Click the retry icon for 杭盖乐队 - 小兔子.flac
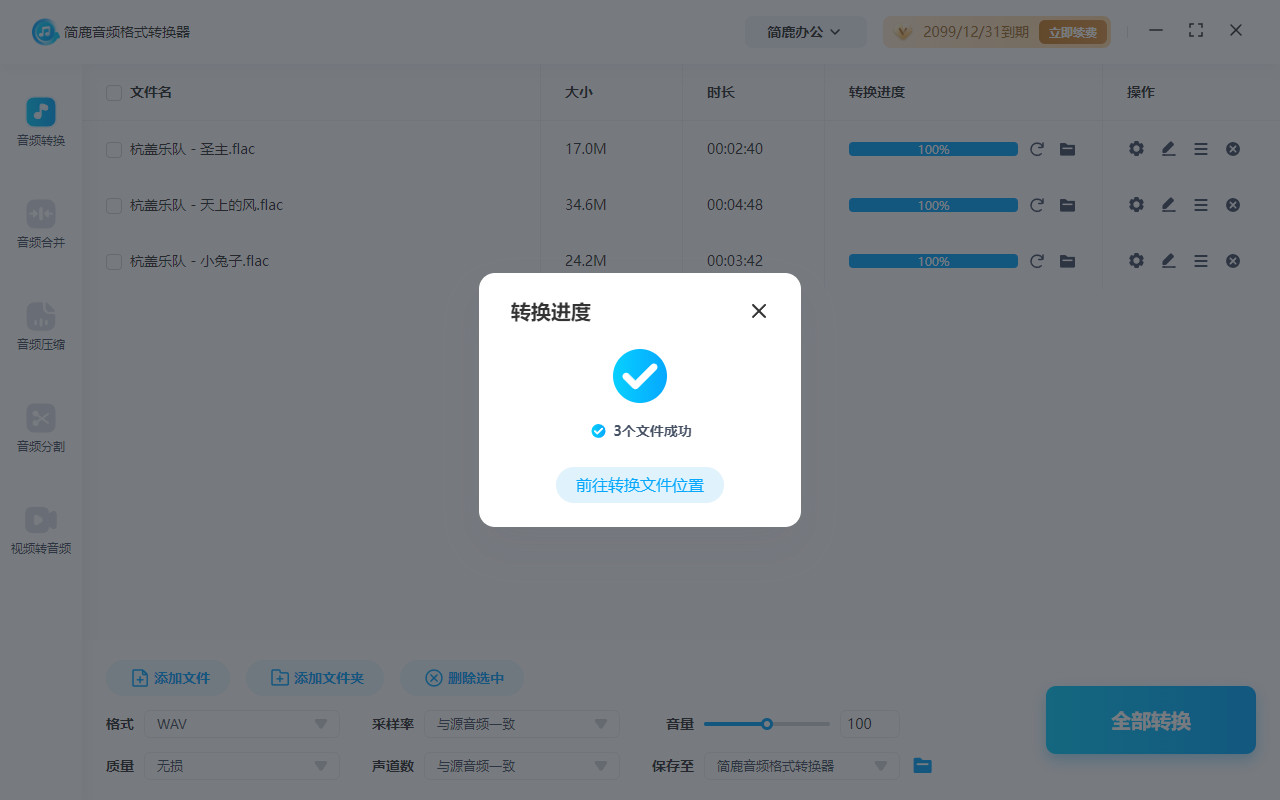This screenshot has width=1280, height=800. pyautogui.click(x=1037, y=261)
